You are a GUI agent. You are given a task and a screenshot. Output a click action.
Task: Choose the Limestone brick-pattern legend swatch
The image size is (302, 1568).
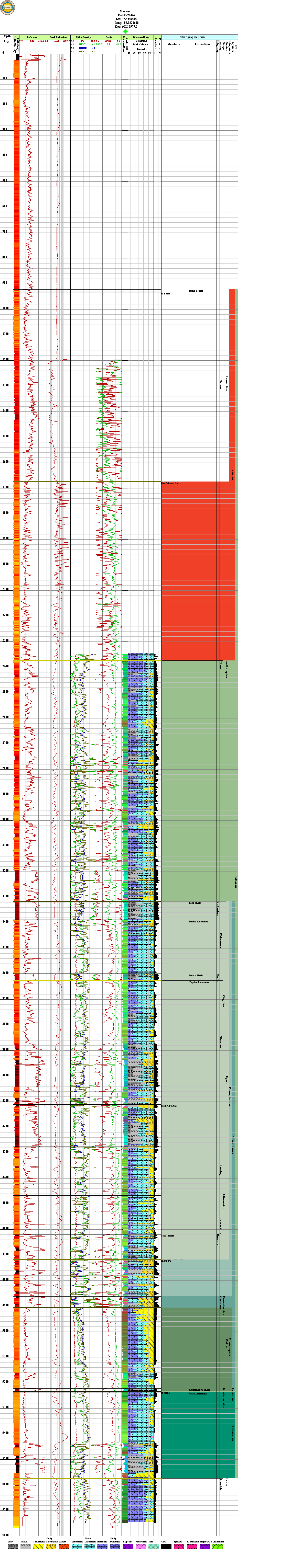77,1546
